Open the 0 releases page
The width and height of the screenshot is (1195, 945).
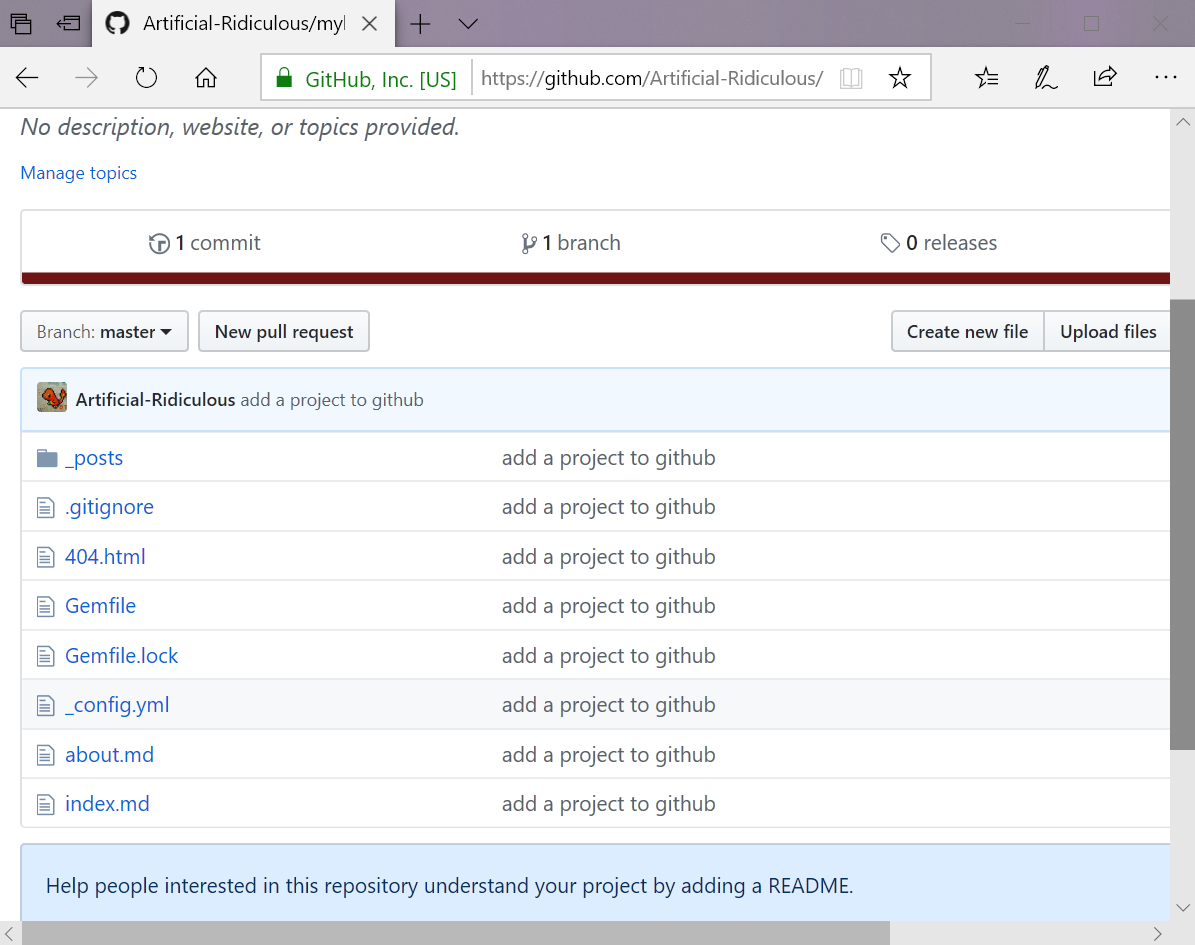pos(938,243)
